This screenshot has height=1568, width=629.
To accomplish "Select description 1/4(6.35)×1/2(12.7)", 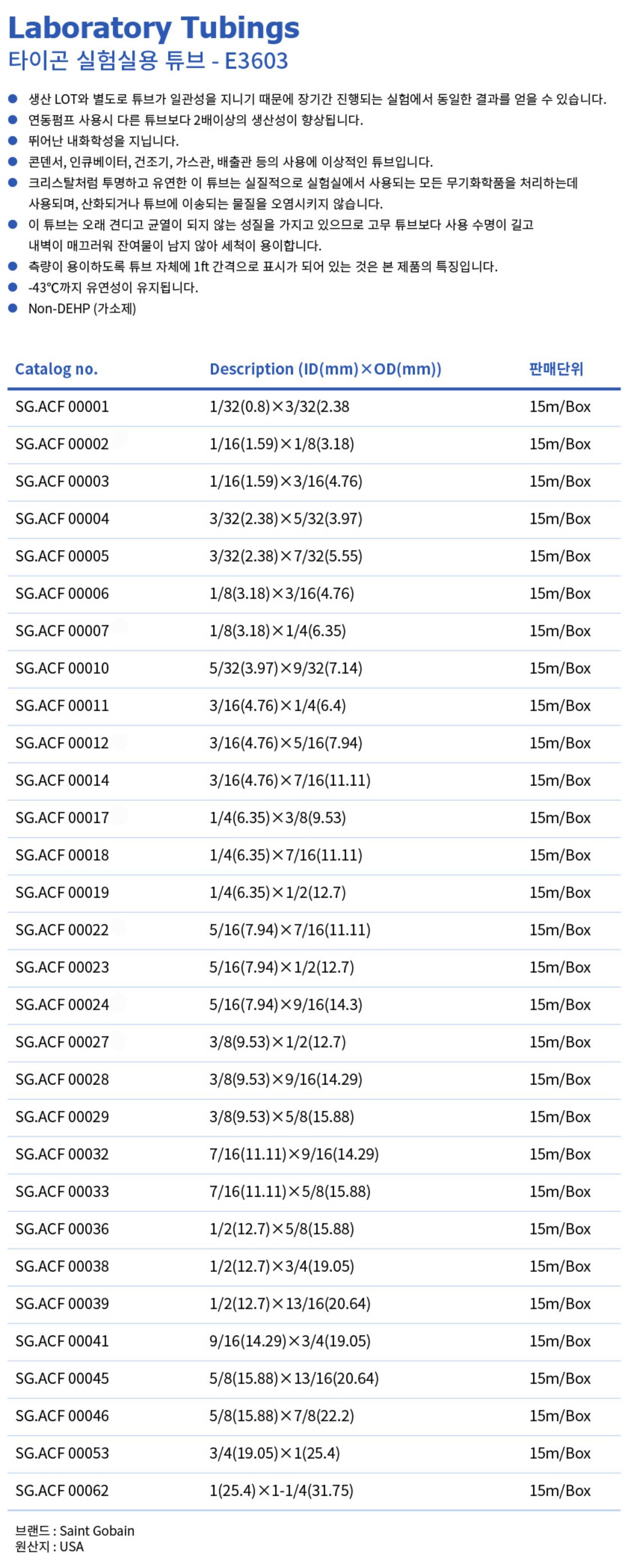I will pyautogui.click(x=277, y=892).
